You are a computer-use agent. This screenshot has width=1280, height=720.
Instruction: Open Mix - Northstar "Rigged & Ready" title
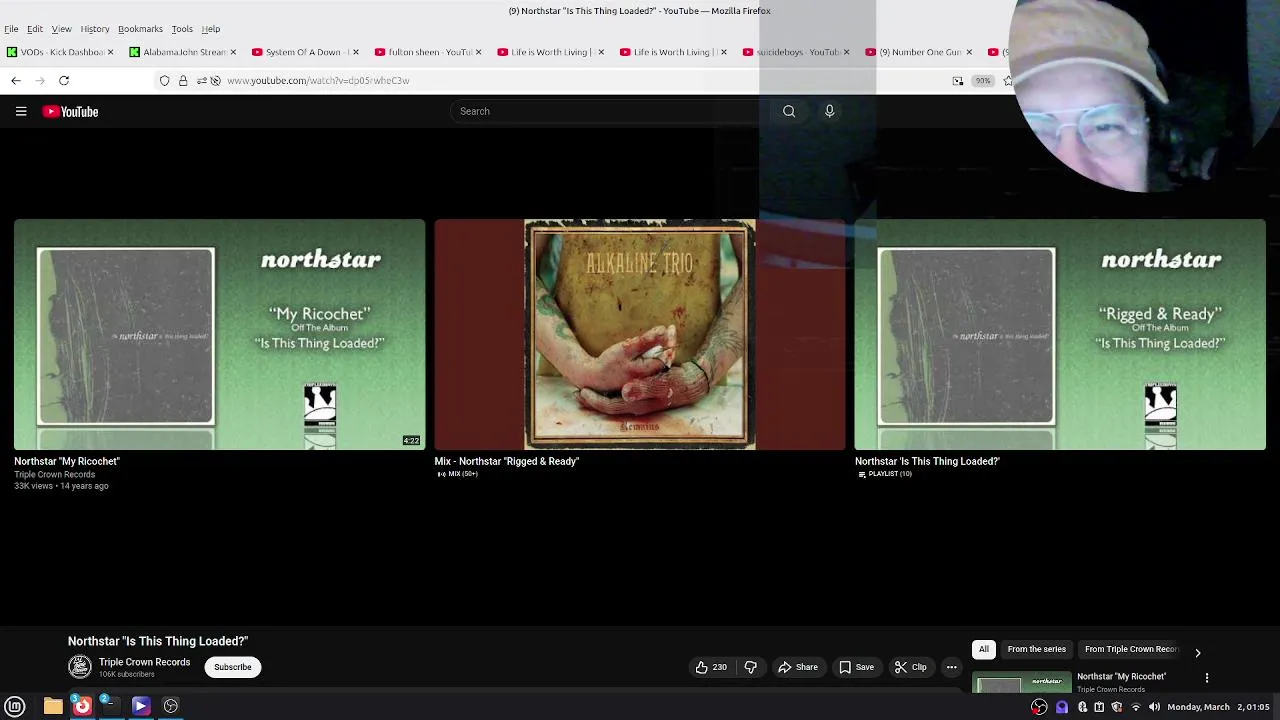tap(506, 461)
